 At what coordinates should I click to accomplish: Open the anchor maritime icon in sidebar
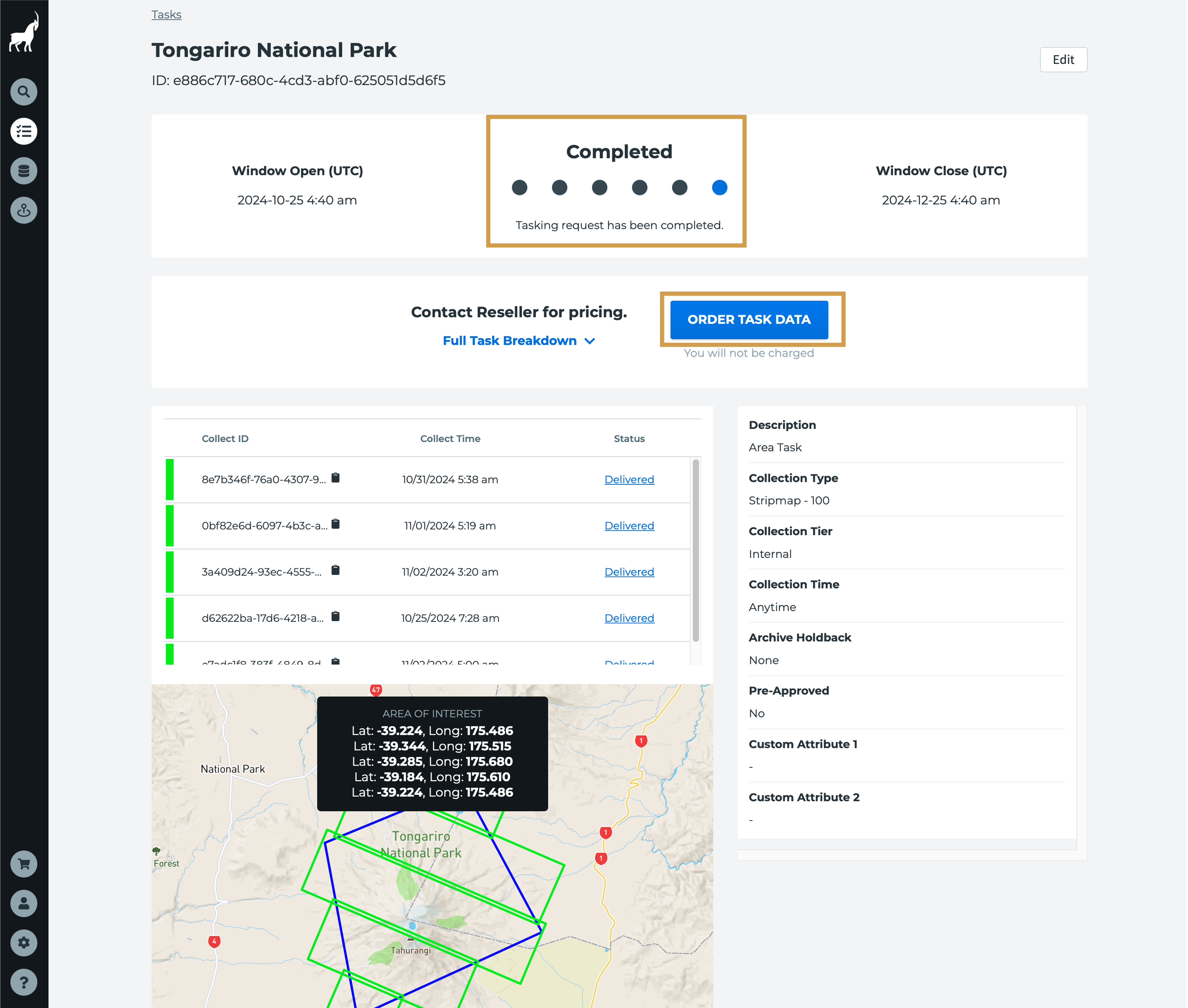point(24,210)
